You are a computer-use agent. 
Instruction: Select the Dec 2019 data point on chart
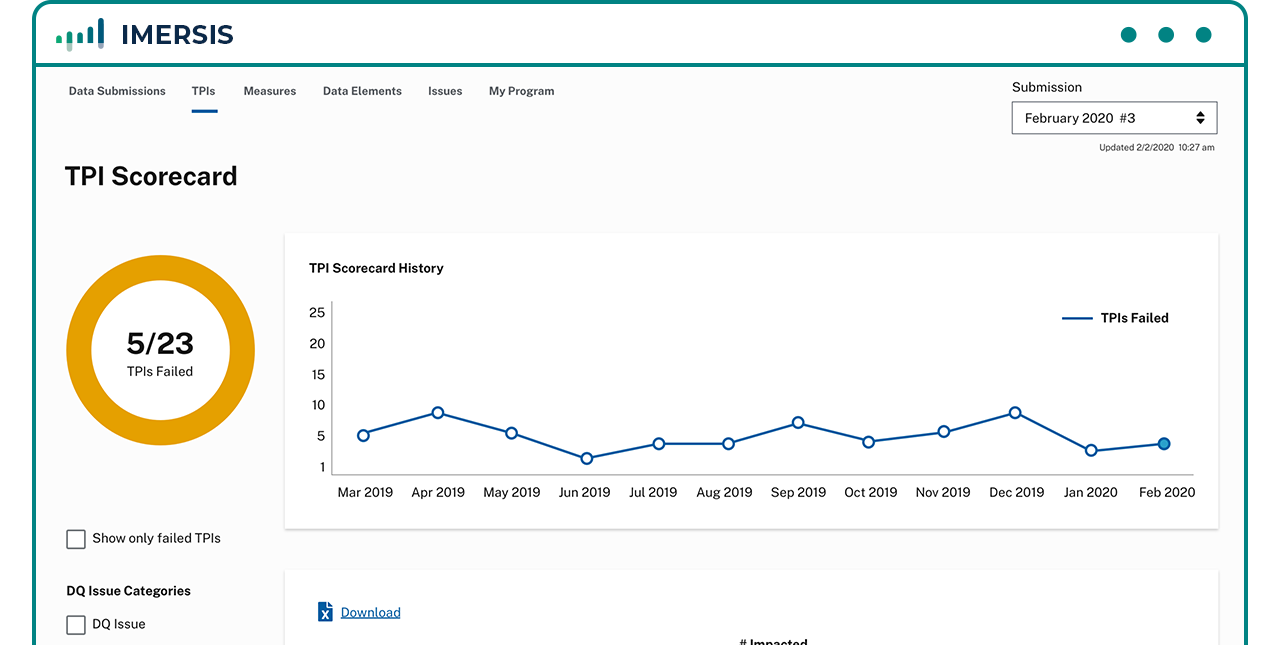(1015, 413)
